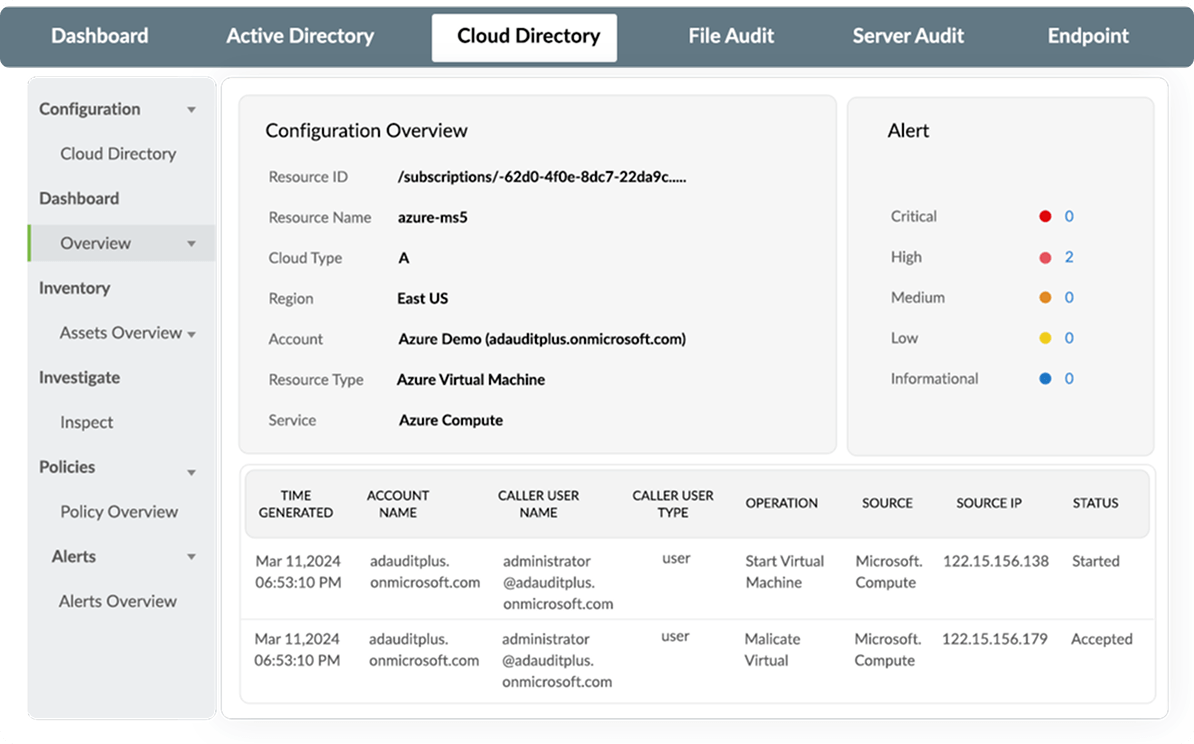This screenshot has height=744, width=1194.
Task: Click the blue Informational severity dot
Action: 1044,378
